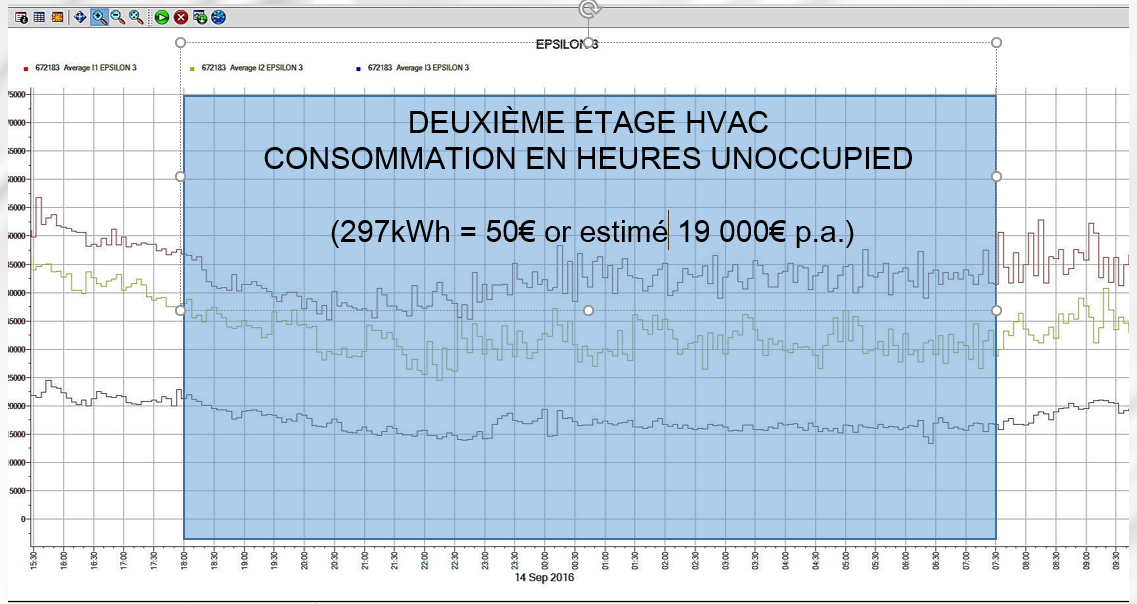Select the pan four-arrow tool

click(x=81, y=17)
